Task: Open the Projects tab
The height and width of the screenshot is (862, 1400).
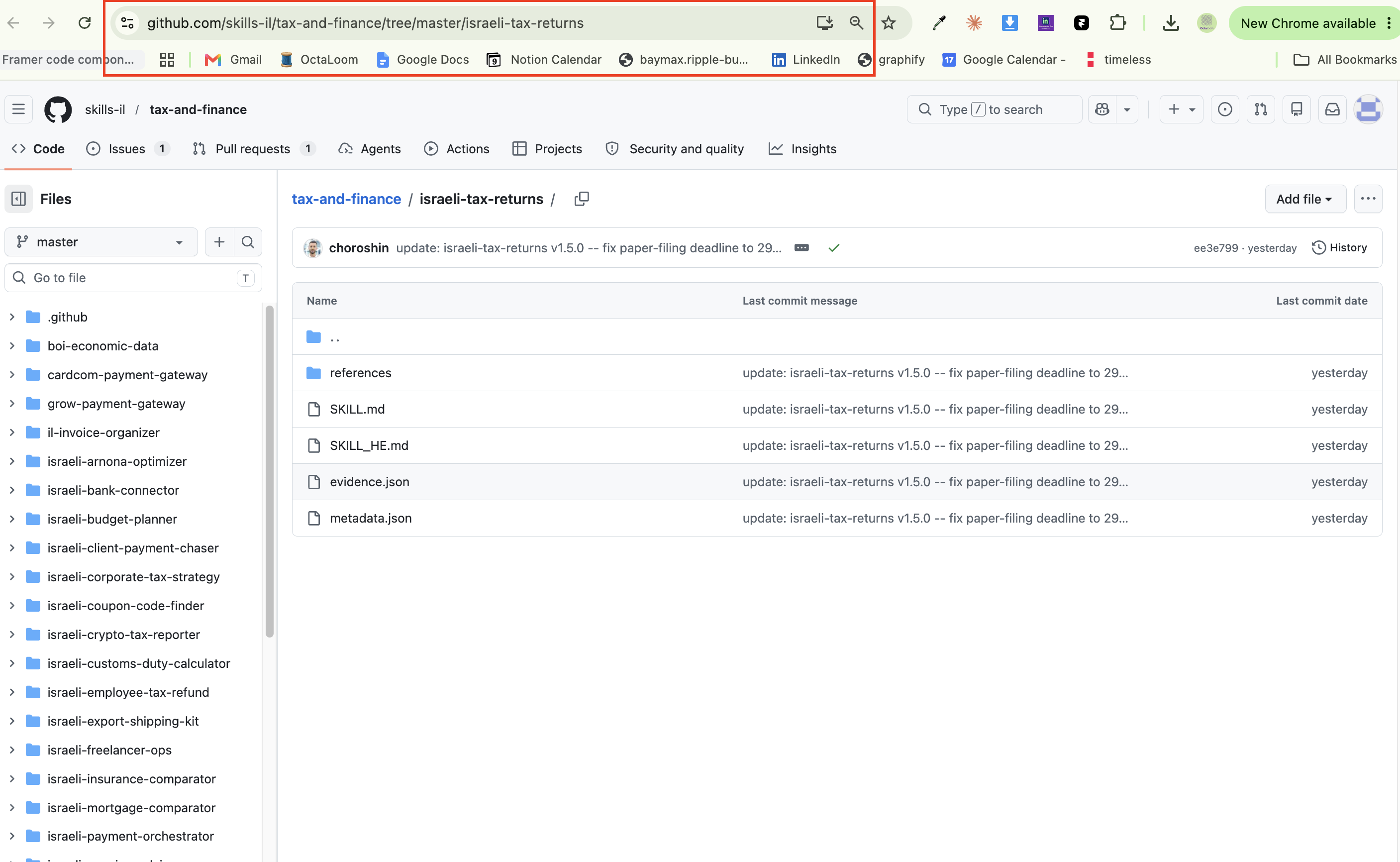Action: point(548,149)
